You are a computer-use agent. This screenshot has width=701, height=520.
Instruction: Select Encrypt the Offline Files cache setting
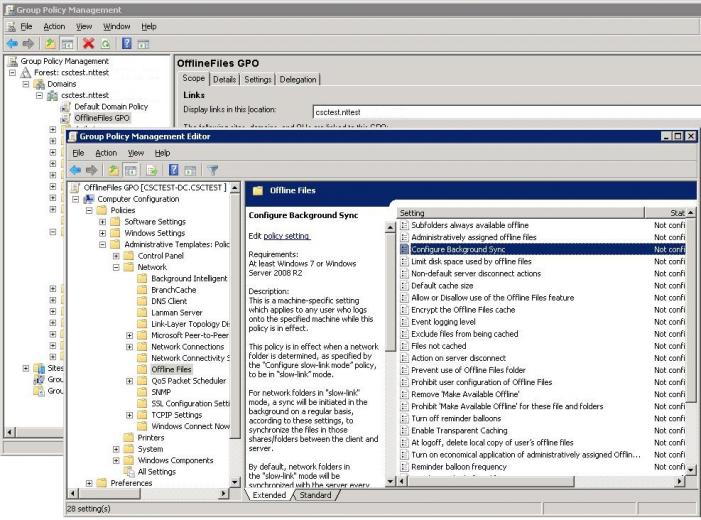tap(463, 309)
